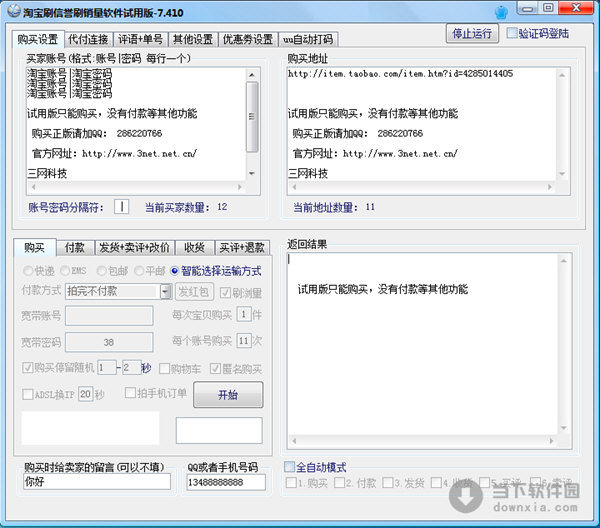Viewport: 600px width, 528px height.
Task: Click the 宽带账号 input field
Action: point(109,316)
